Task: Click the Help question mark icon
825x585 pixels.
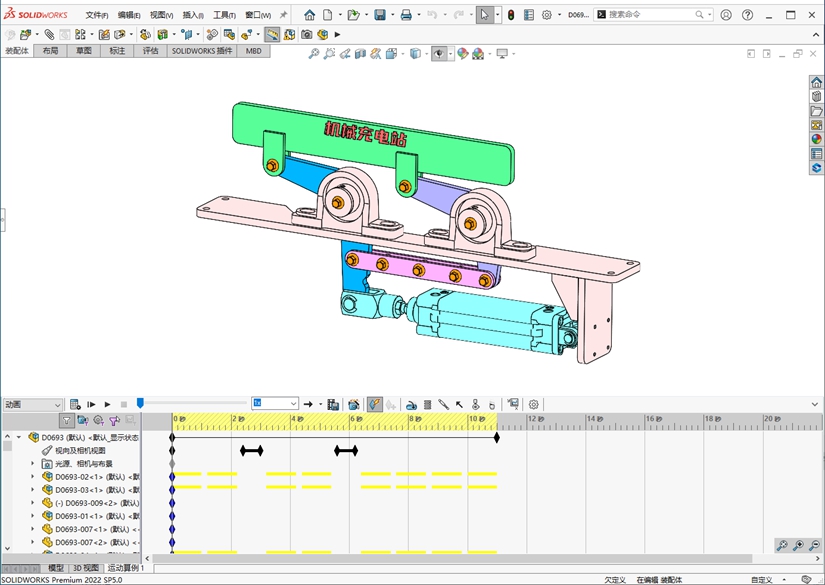Action: [x=747, y=15]
